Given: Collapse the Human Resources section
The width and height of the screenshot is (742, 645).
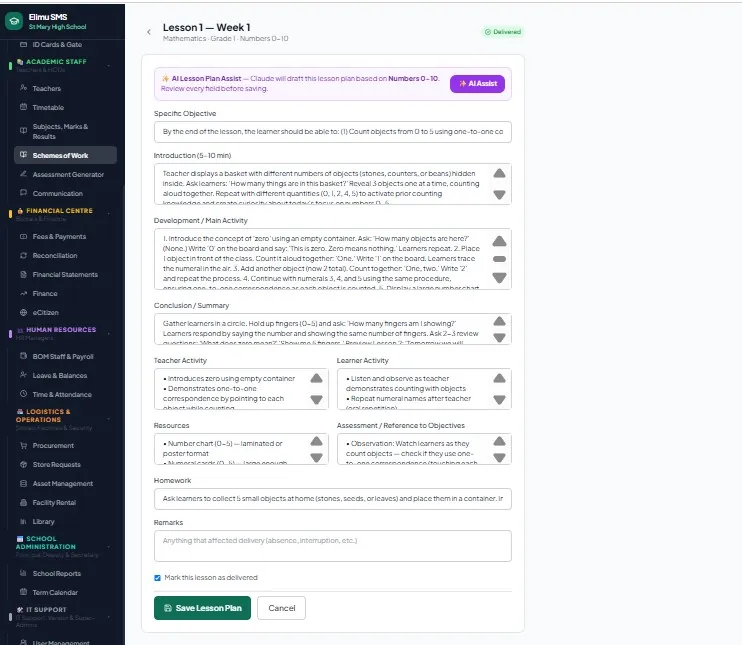Looking at the screenshot, I should point(109,333).
